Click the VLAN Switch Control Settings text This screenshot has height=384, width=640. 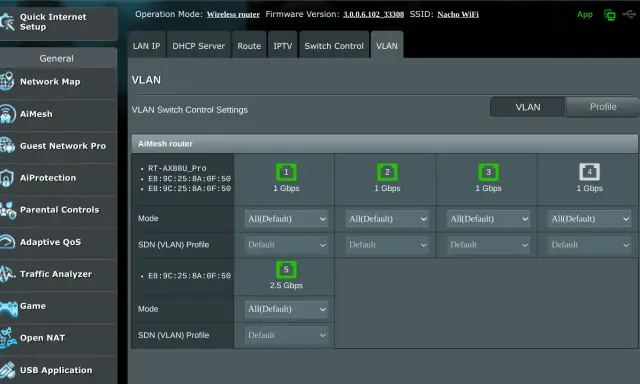click(x=190, y=110)
